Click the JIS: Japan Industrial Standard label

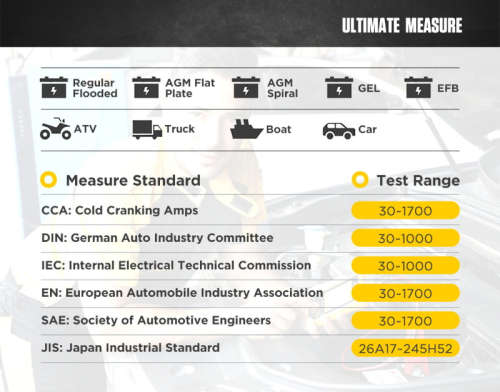[130, 348]
